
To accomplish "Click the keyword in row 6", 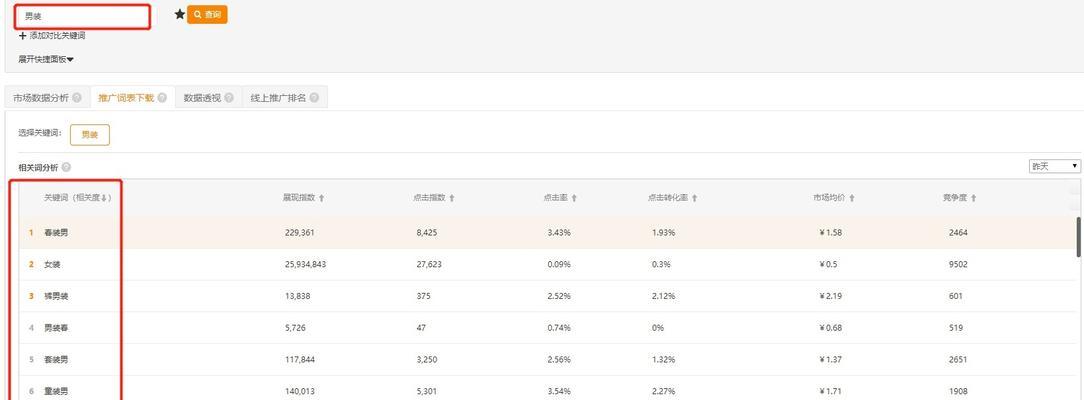I will pos(56,392).
